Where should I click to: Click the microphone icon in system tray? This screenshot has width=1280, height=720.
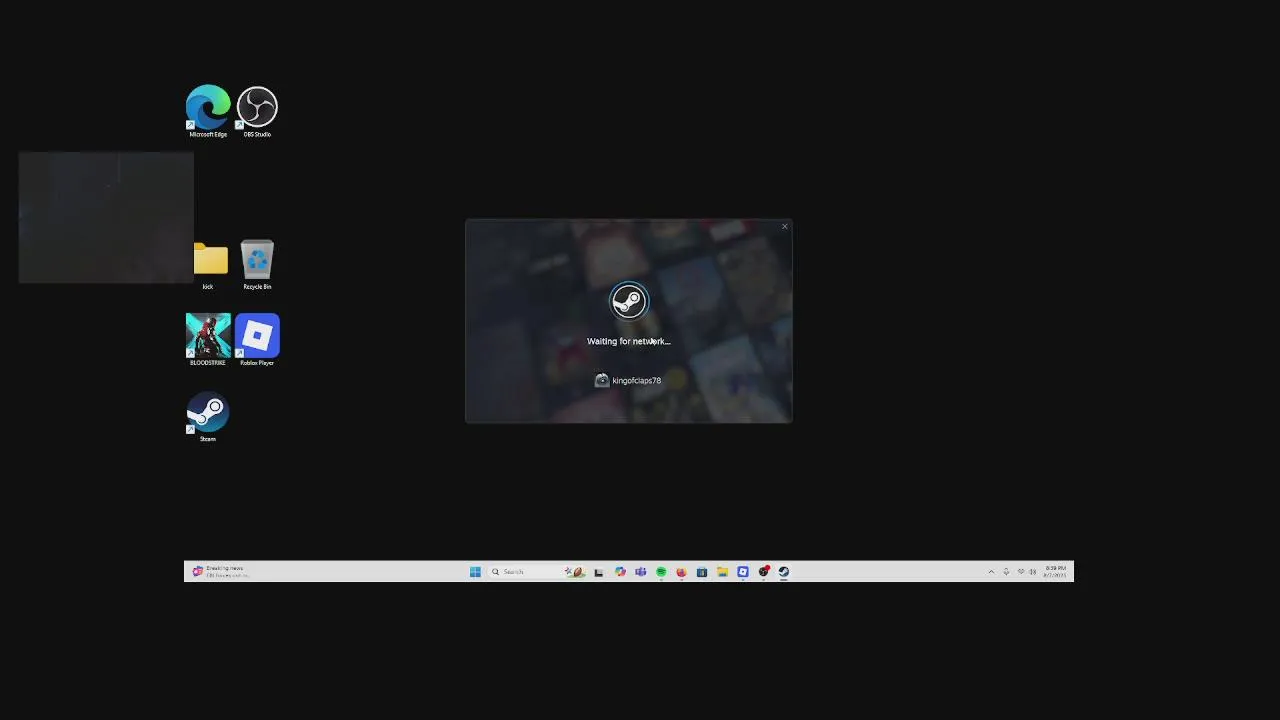(1006, 572)
